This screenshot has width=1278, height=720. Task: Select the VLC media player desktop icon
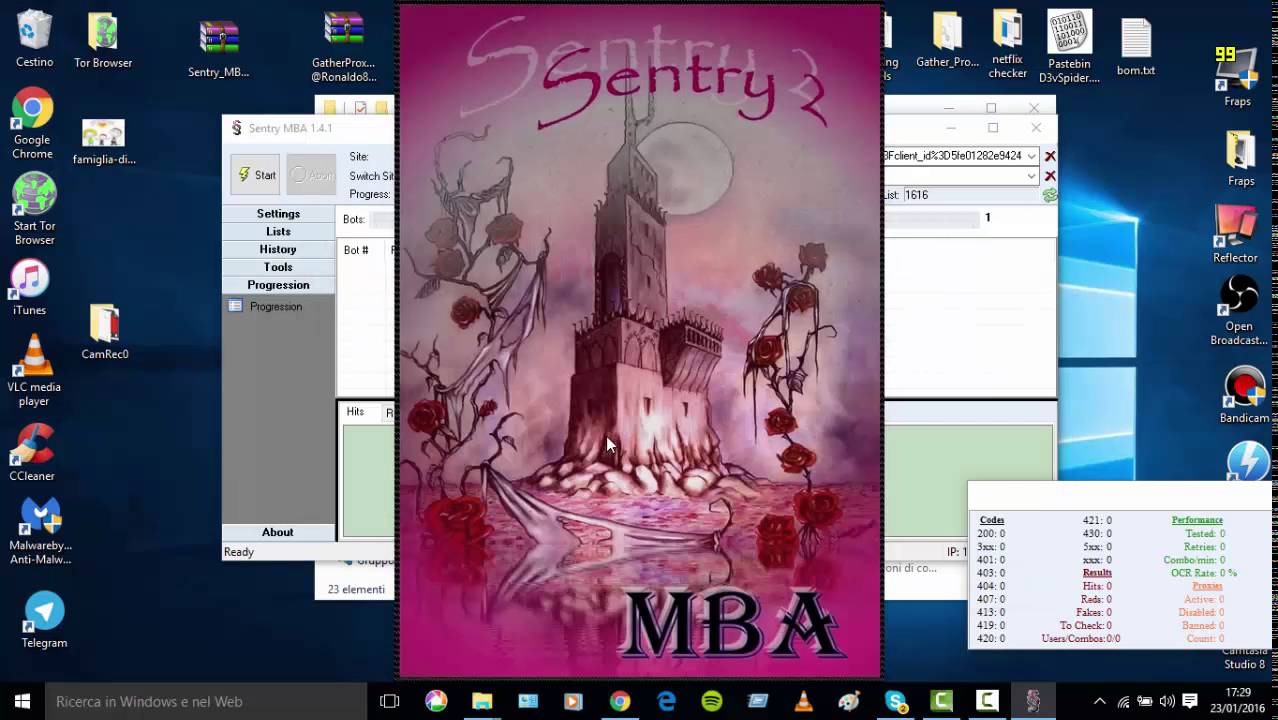point(34,370)
